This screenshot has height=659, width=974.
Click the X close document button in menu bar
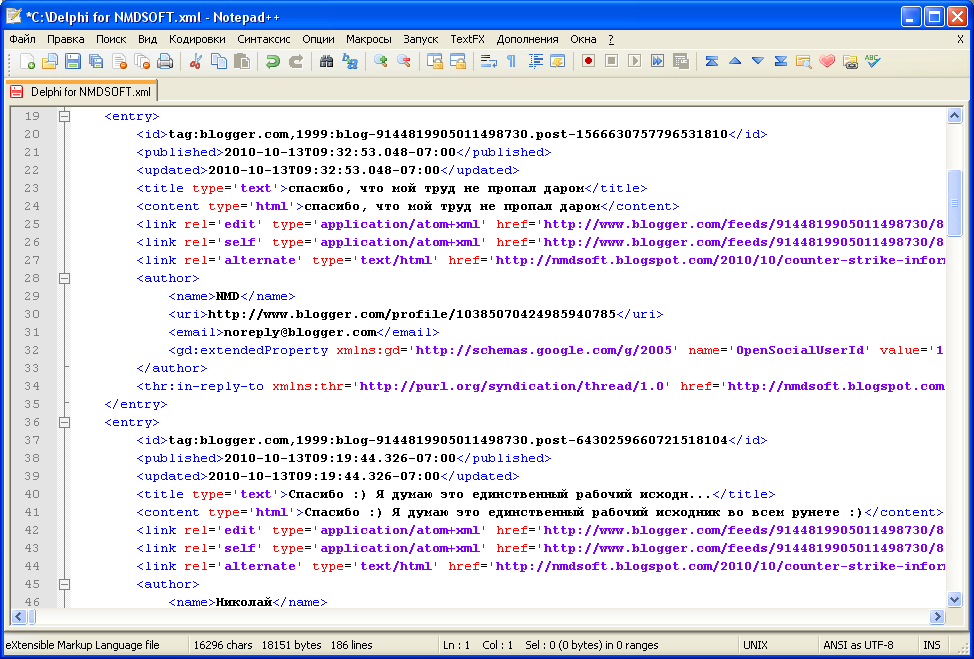(960, 39)
